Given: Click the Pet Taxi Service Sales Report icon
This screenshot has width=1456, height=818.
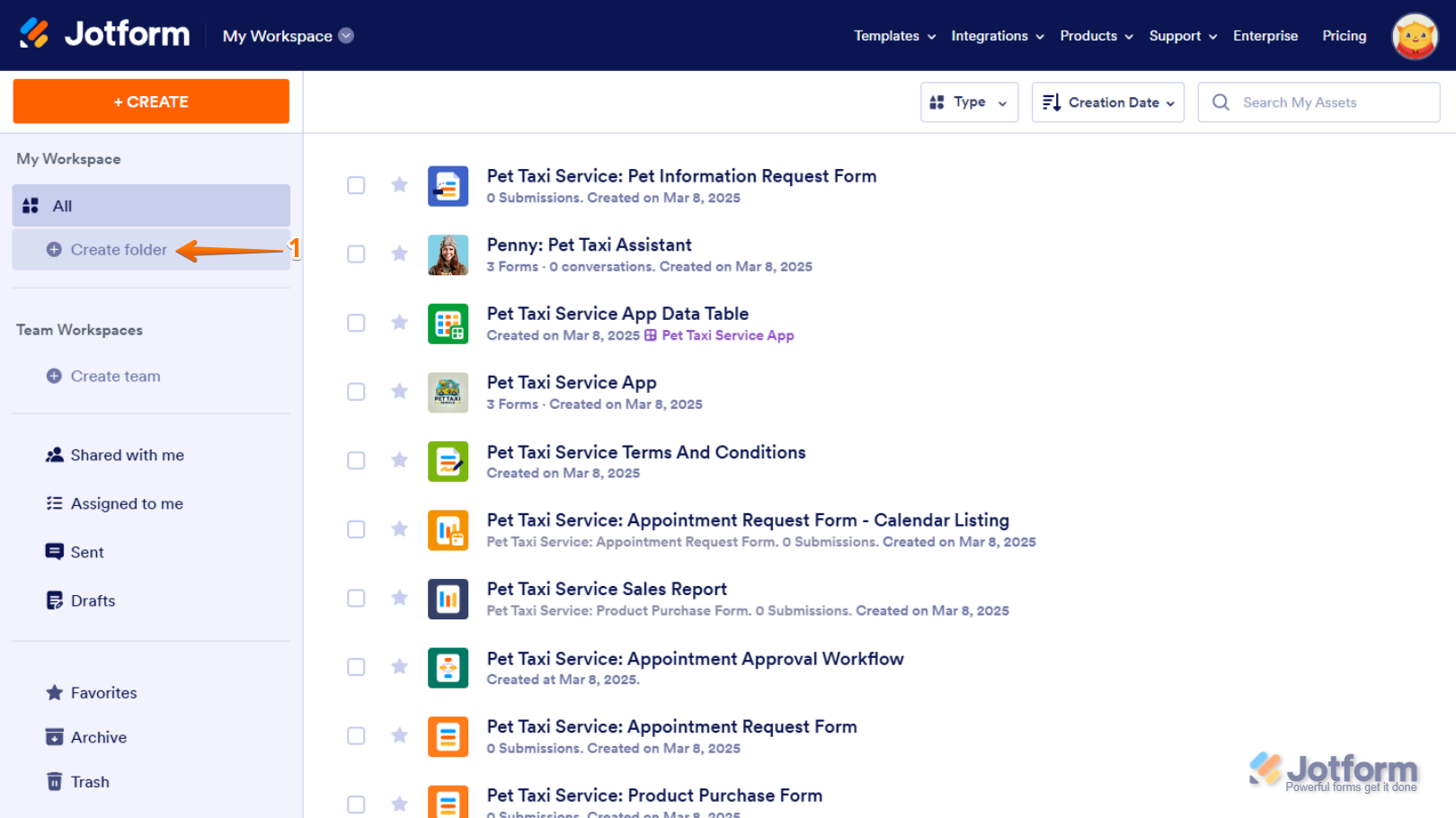Looking at the screenshot, I should pos(448,600).
